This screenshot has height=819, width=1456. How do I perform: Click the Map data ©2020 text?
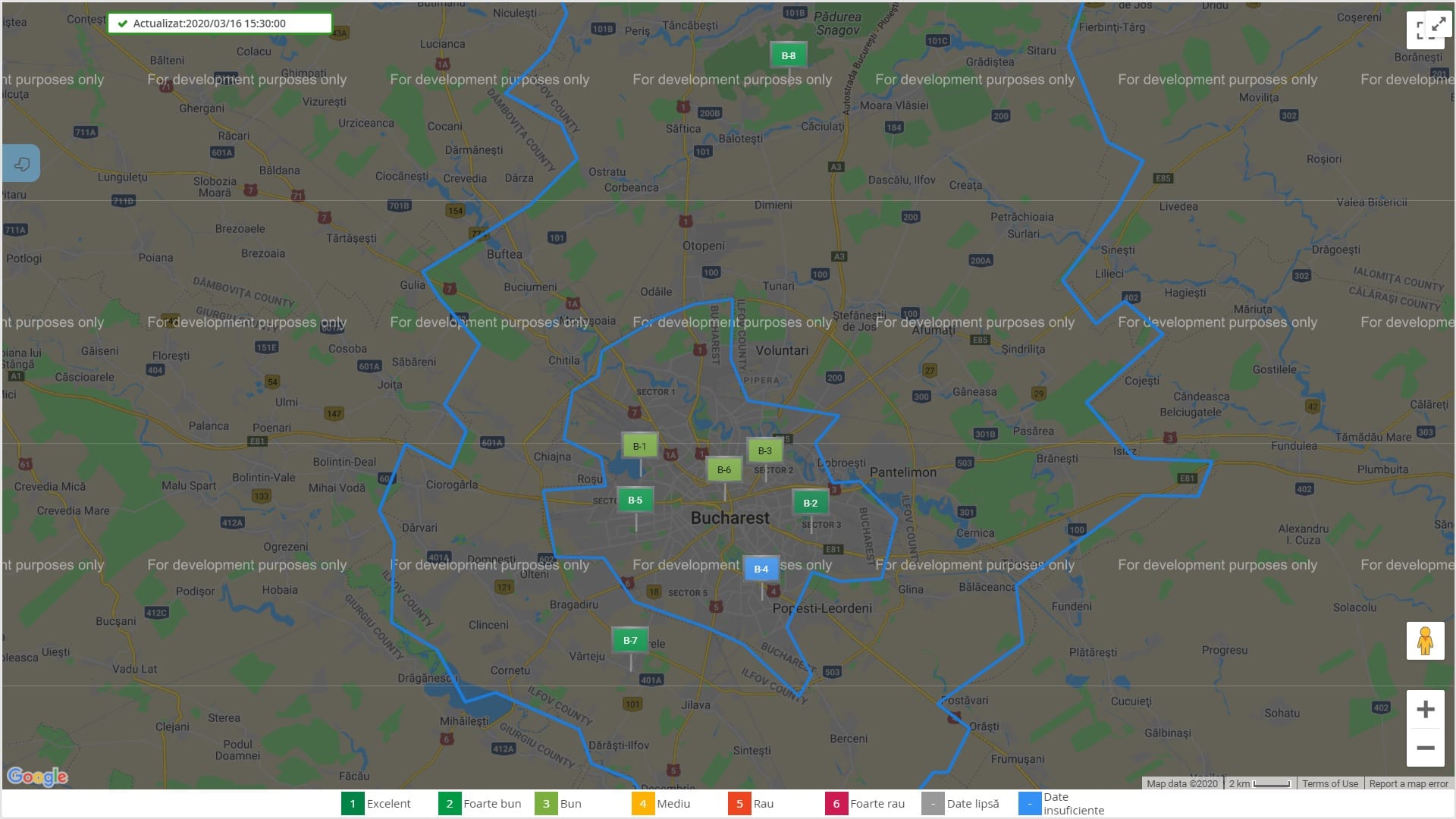click(x=1181, y=783)
